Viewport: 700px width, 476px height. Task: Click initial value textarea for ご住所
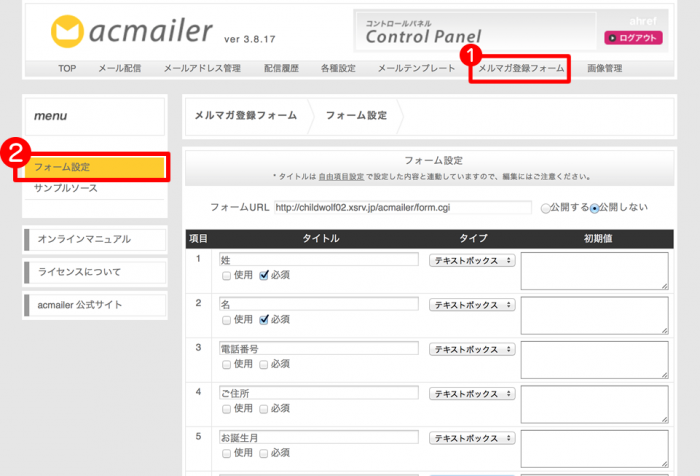click(x=594, y=405)
